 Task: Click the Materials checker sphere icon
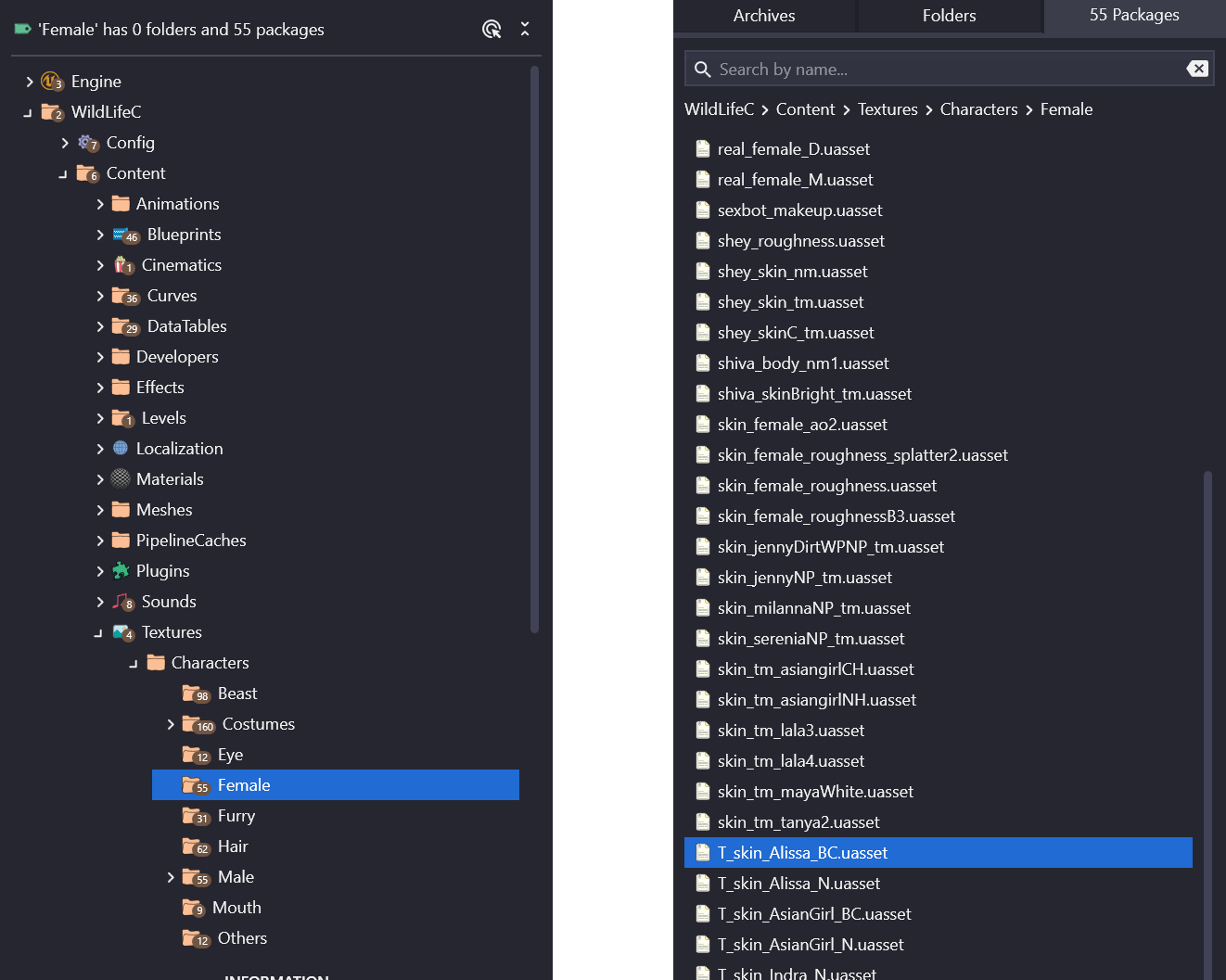pyautogui.click(x=121, y=479)
